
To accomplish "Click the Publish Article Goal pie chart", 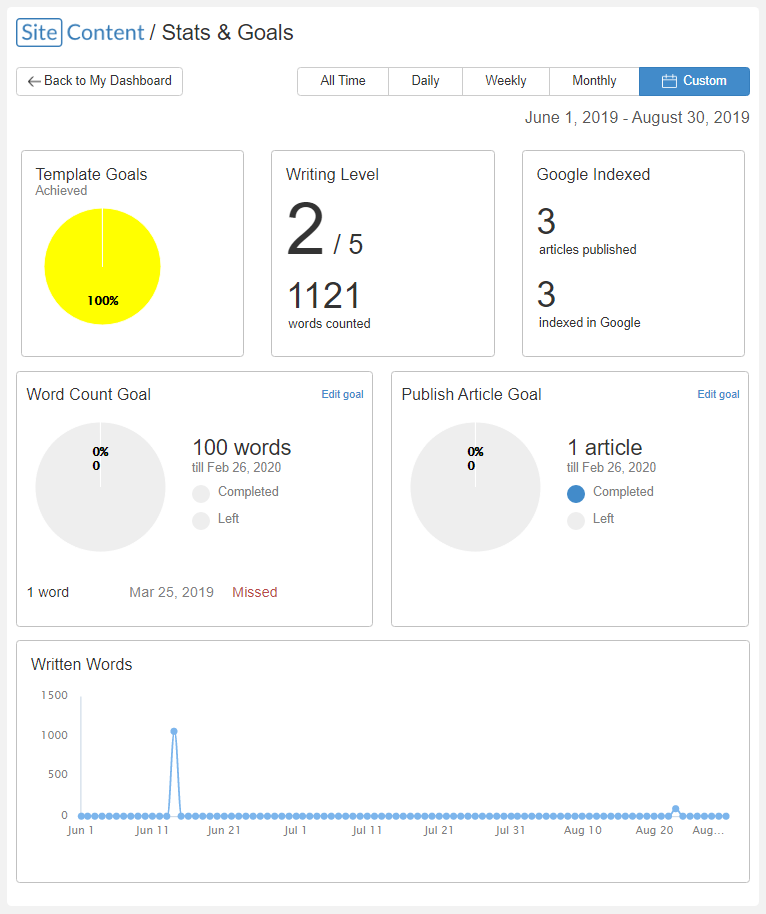I will (x=476, y=487).
